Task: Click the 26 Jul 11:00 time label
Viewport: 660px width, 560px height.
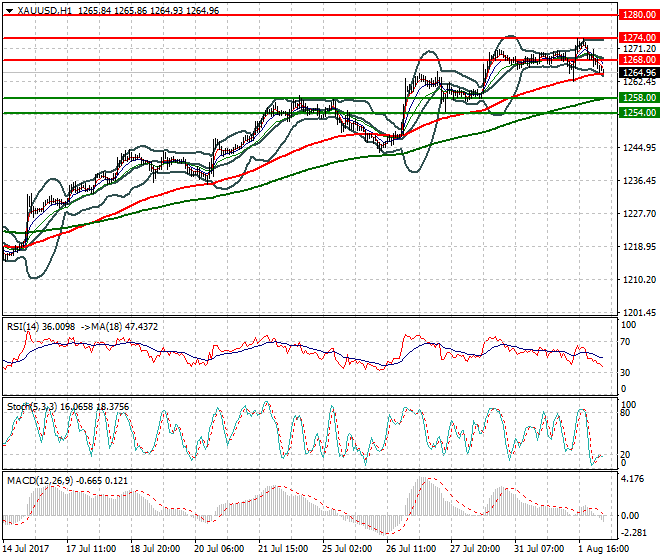Action: pyautogui.click(x=411, y=549)
